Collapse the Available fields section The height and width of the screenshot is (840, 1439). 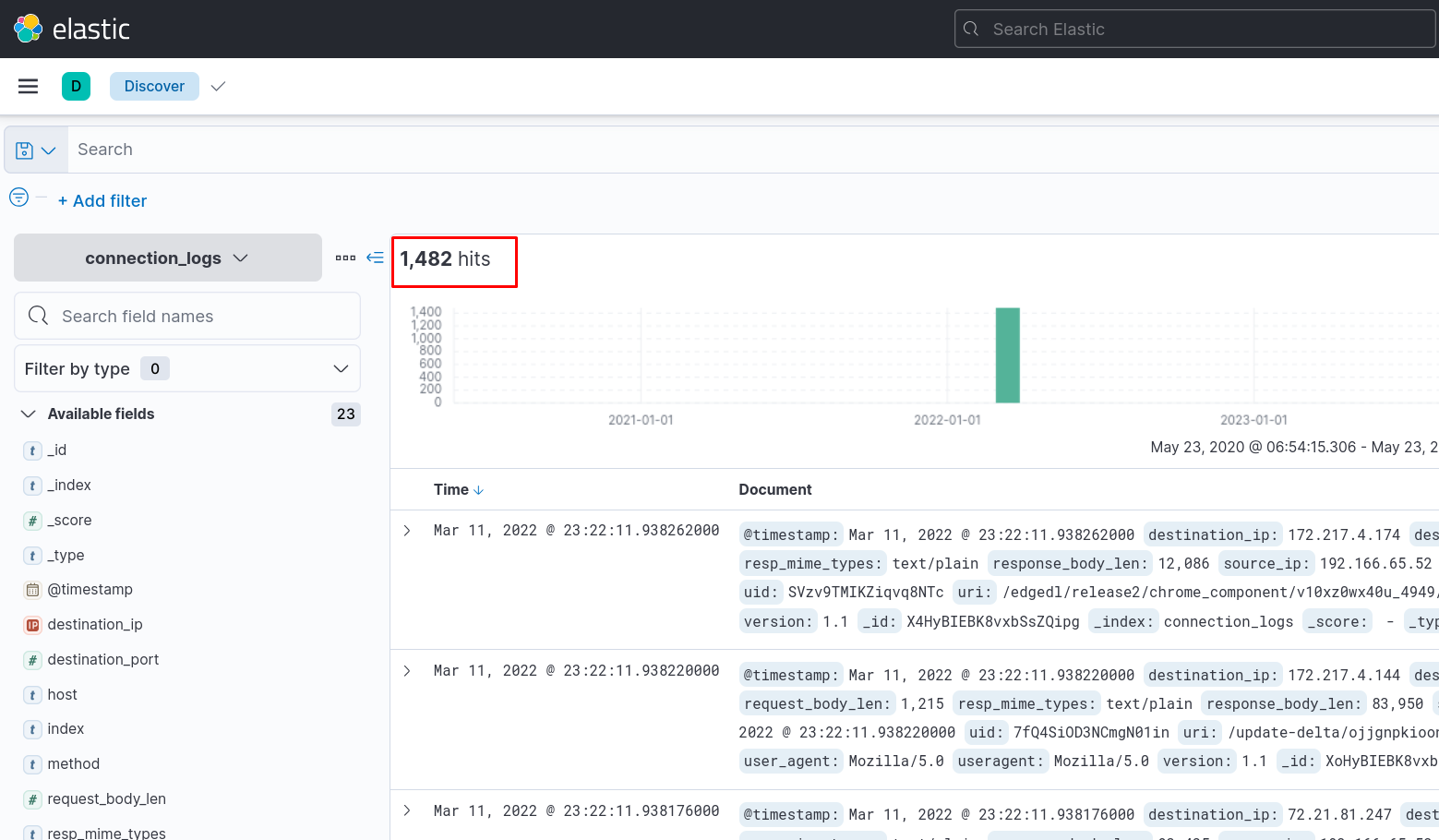pos(29,414)
